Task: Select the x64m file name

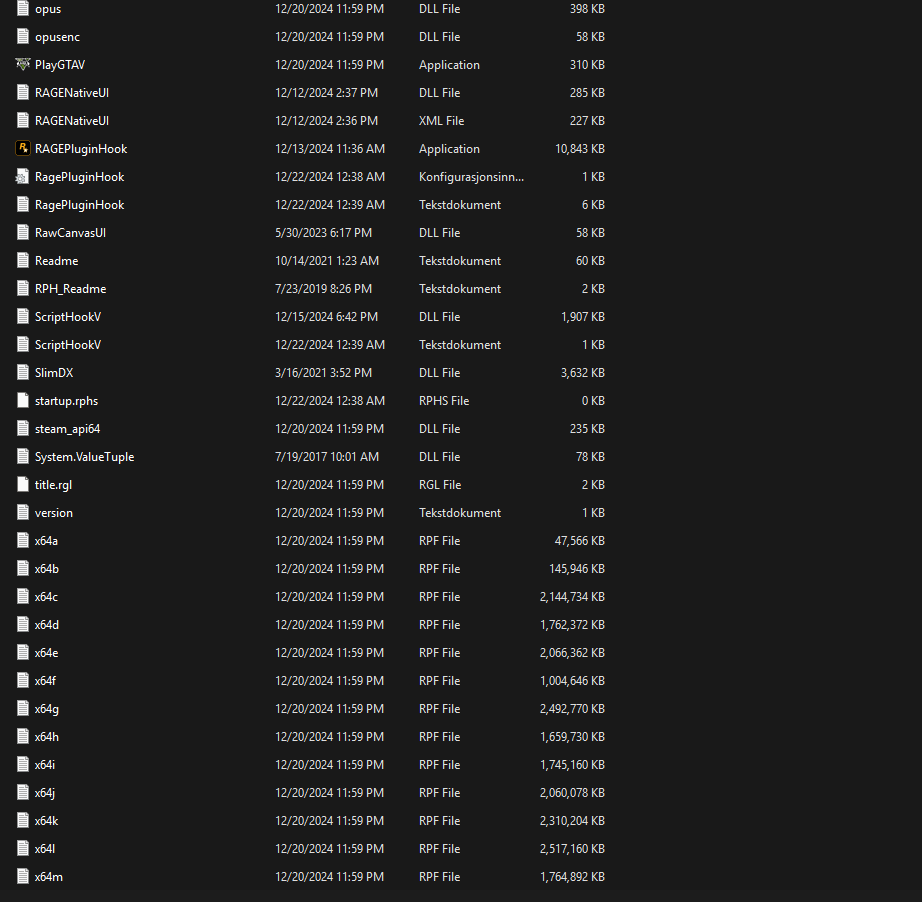Action: 48,877
